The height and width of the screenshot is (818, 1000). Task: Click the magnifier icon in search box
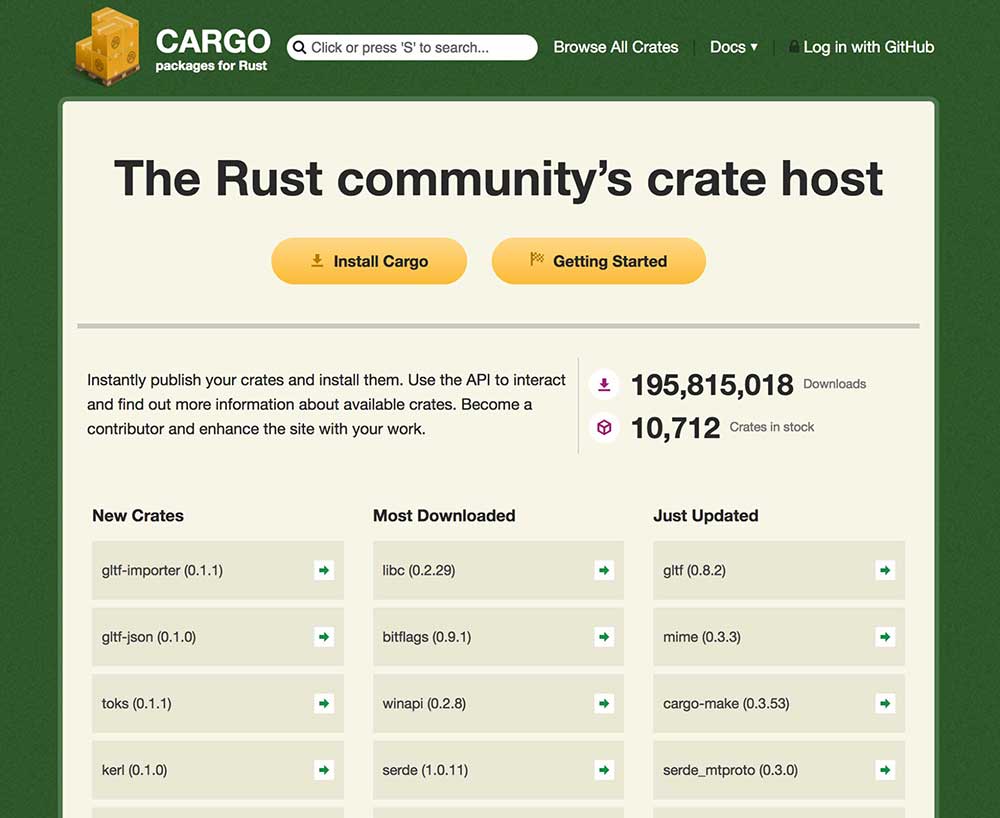coord(299,48)
